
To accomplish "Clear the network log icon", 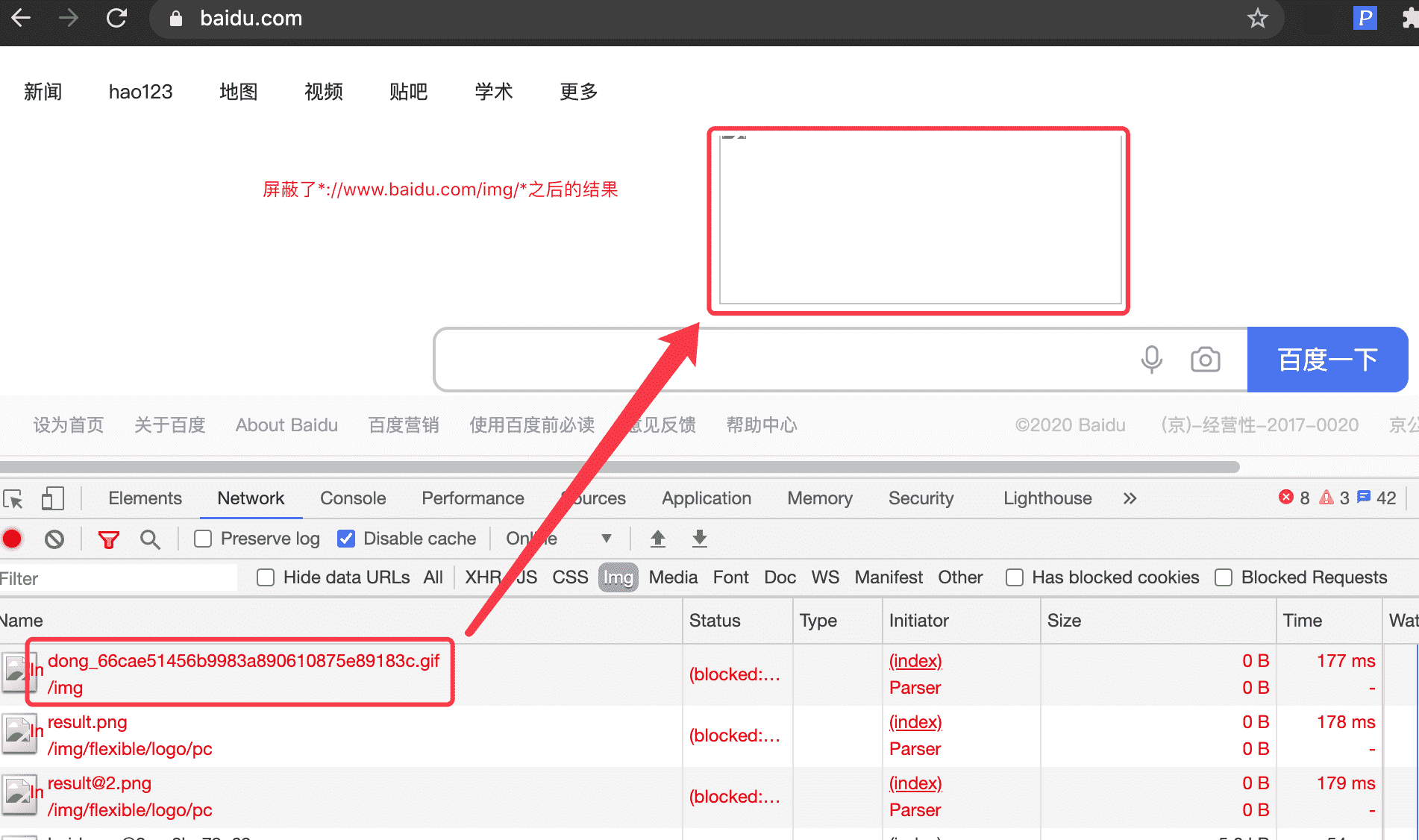I will click(54, 539).
